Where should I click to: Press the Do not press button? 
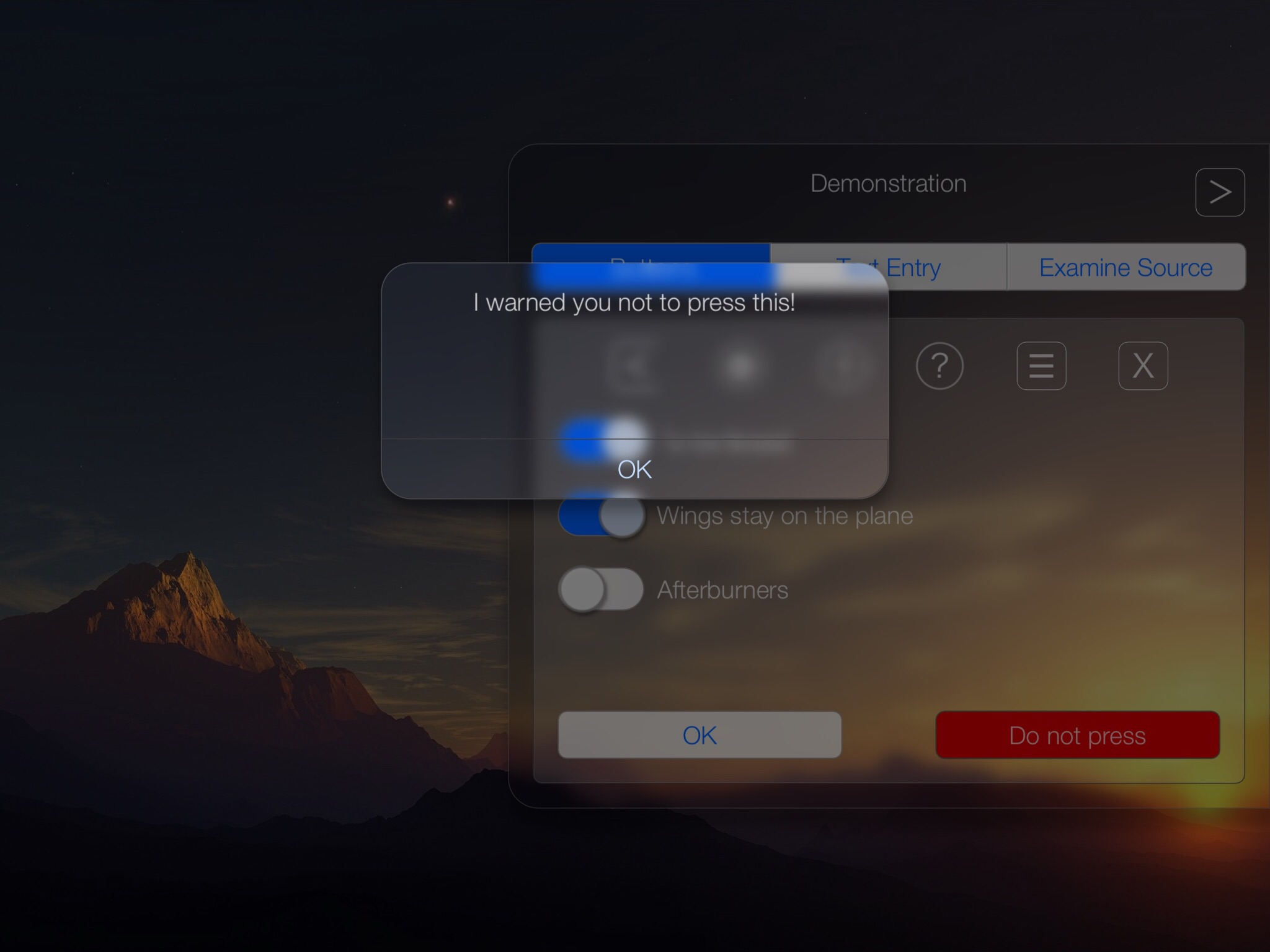pos(1078,735)
